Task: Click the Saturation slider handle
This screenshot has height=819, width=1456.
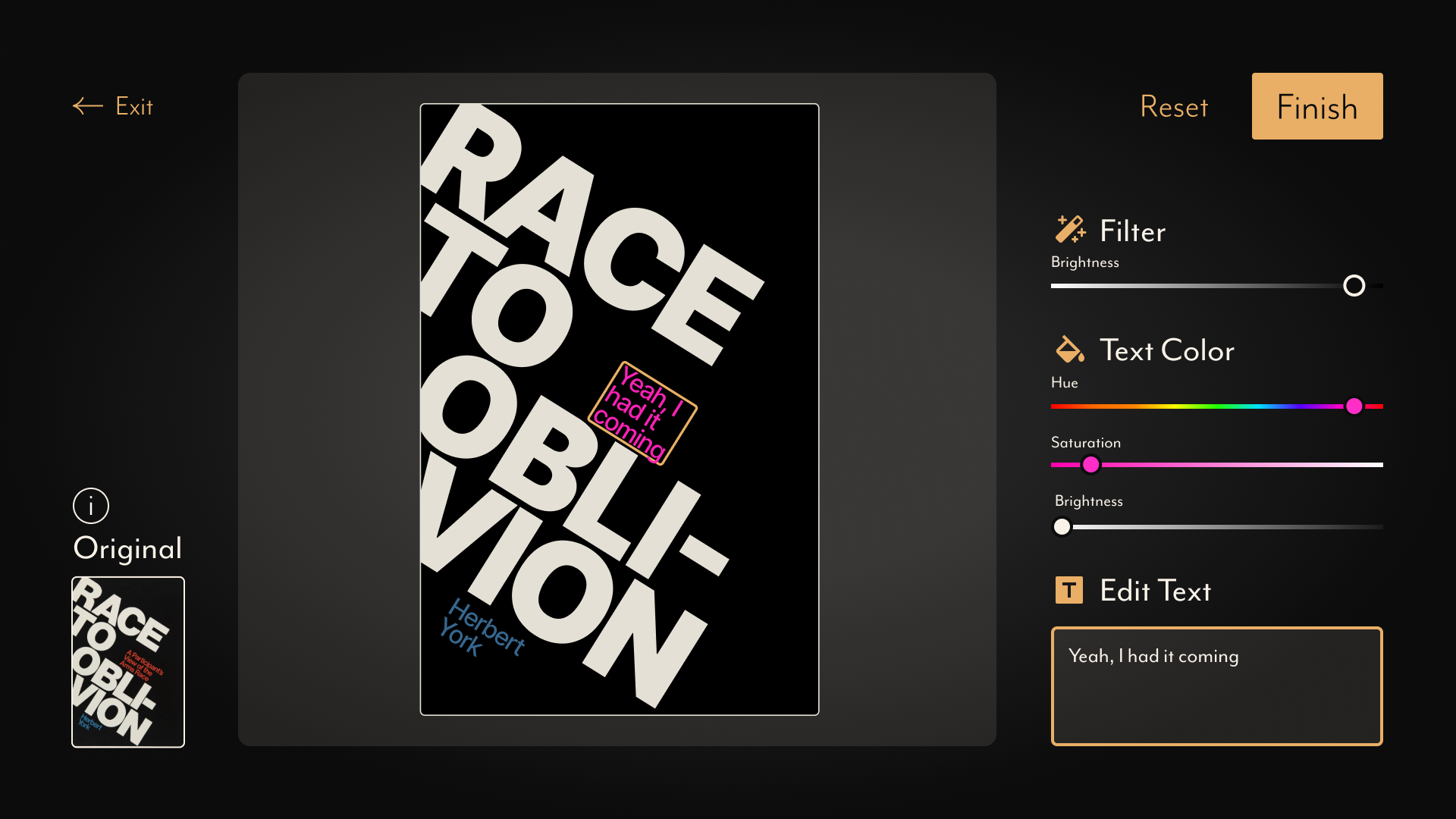Action: (x=1090, y=465)
